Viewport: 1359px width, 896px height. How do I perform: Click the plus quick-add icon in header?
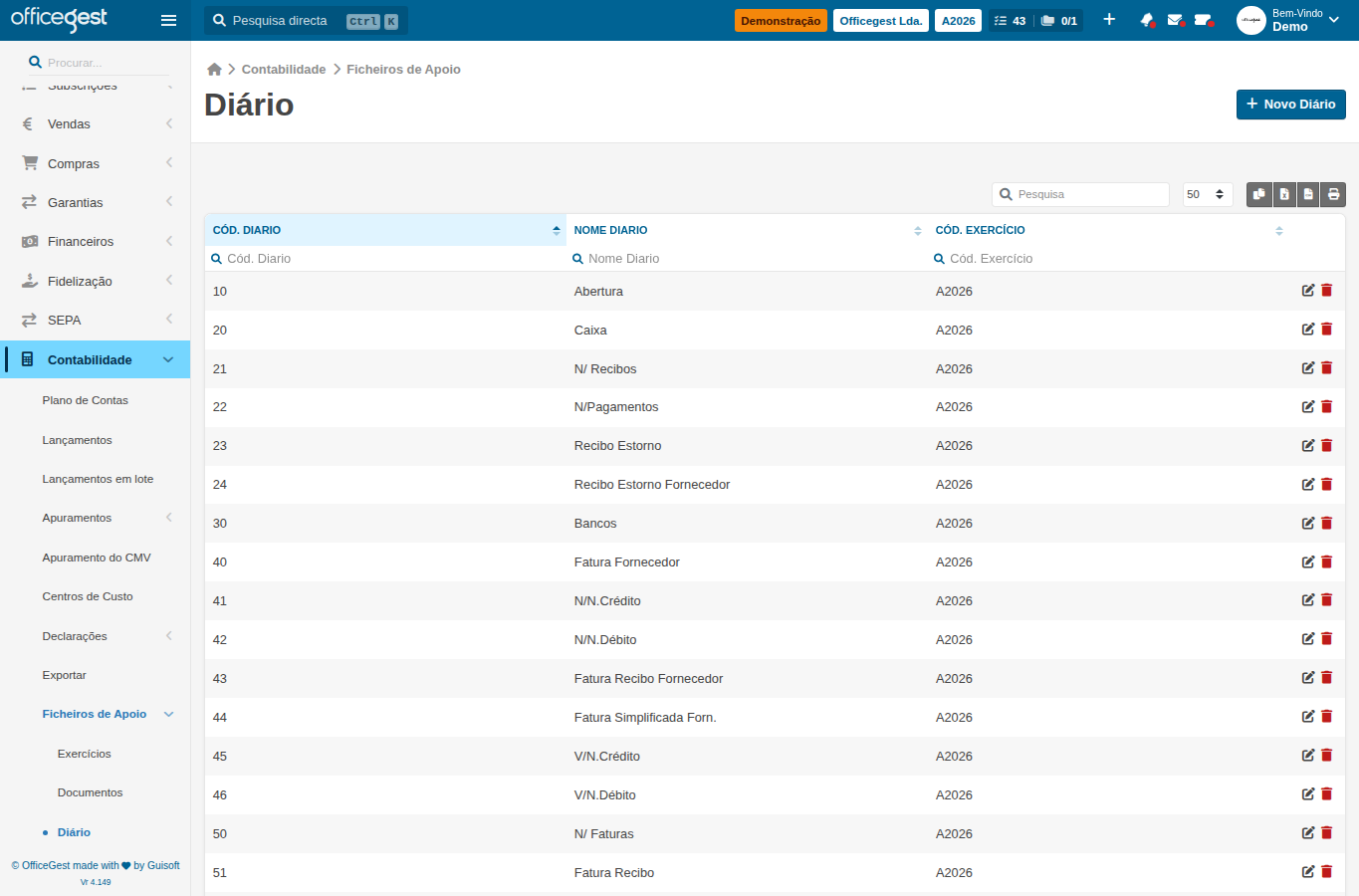click(1109, 20)
